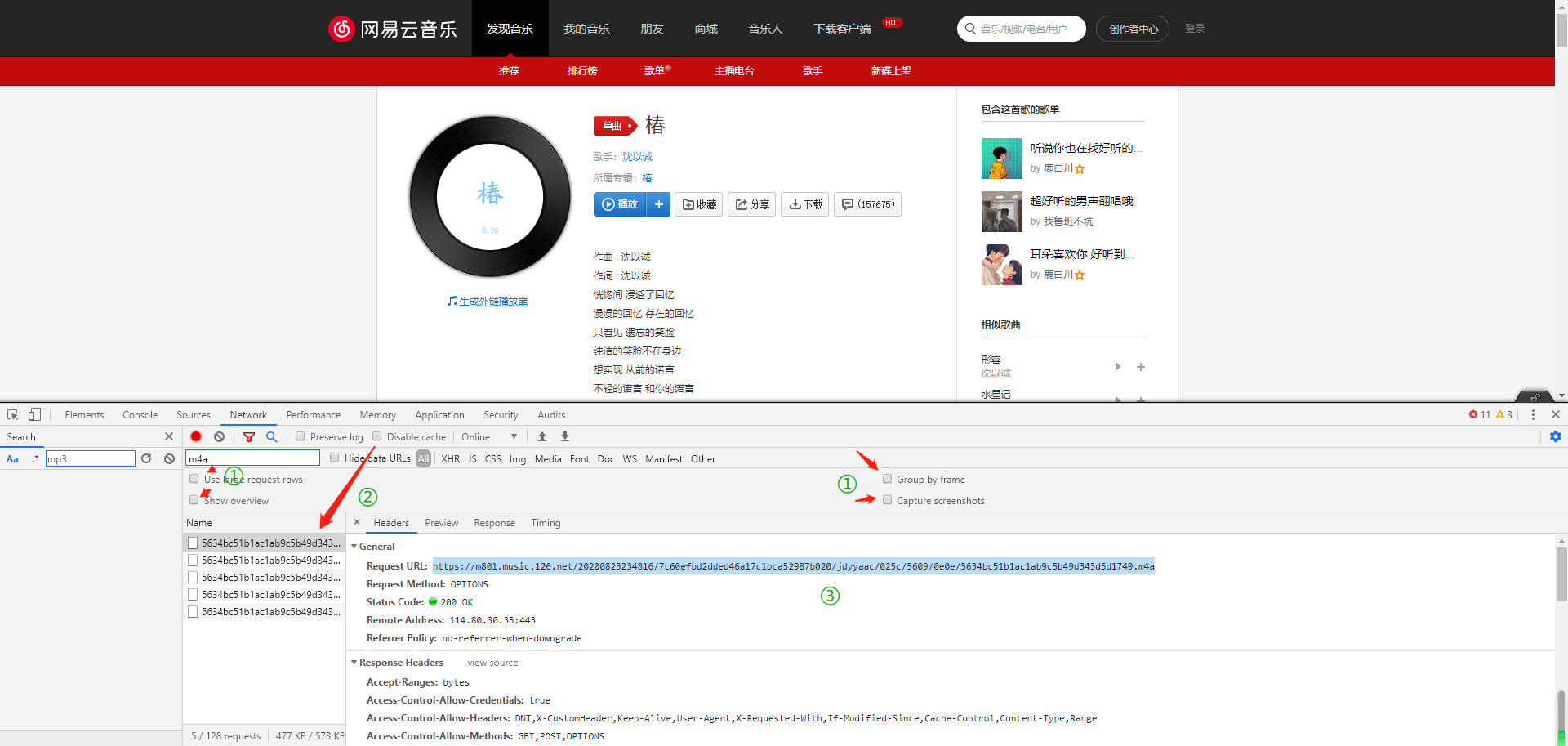The height and width of the screenshot is (746, 1568).
Task: Enable Disable cache checkbox
Action: click(377, 436)
